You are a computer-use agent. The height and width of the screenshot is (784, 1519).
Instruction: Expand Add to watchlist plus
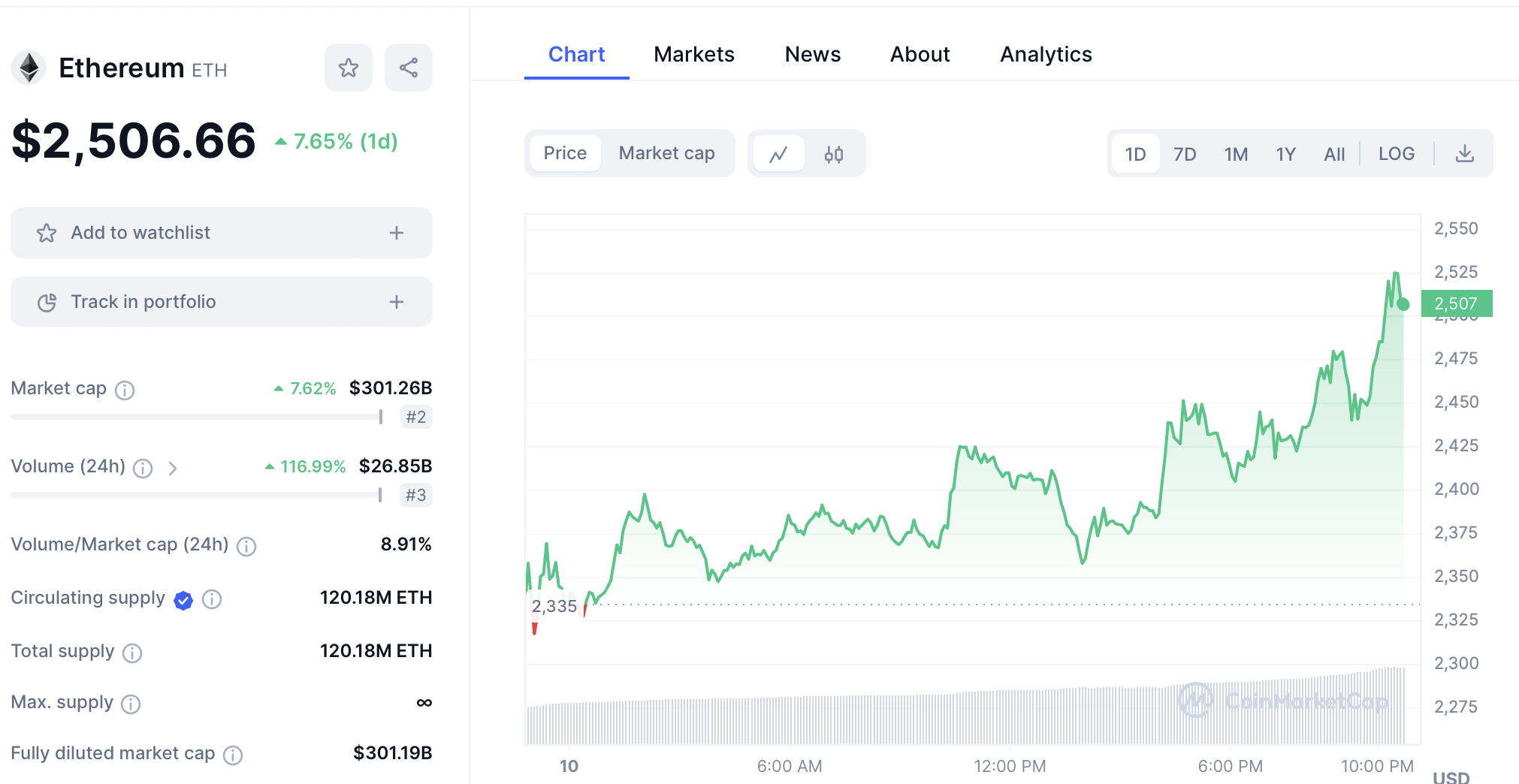pyautogui.click(x=397, y=233)
